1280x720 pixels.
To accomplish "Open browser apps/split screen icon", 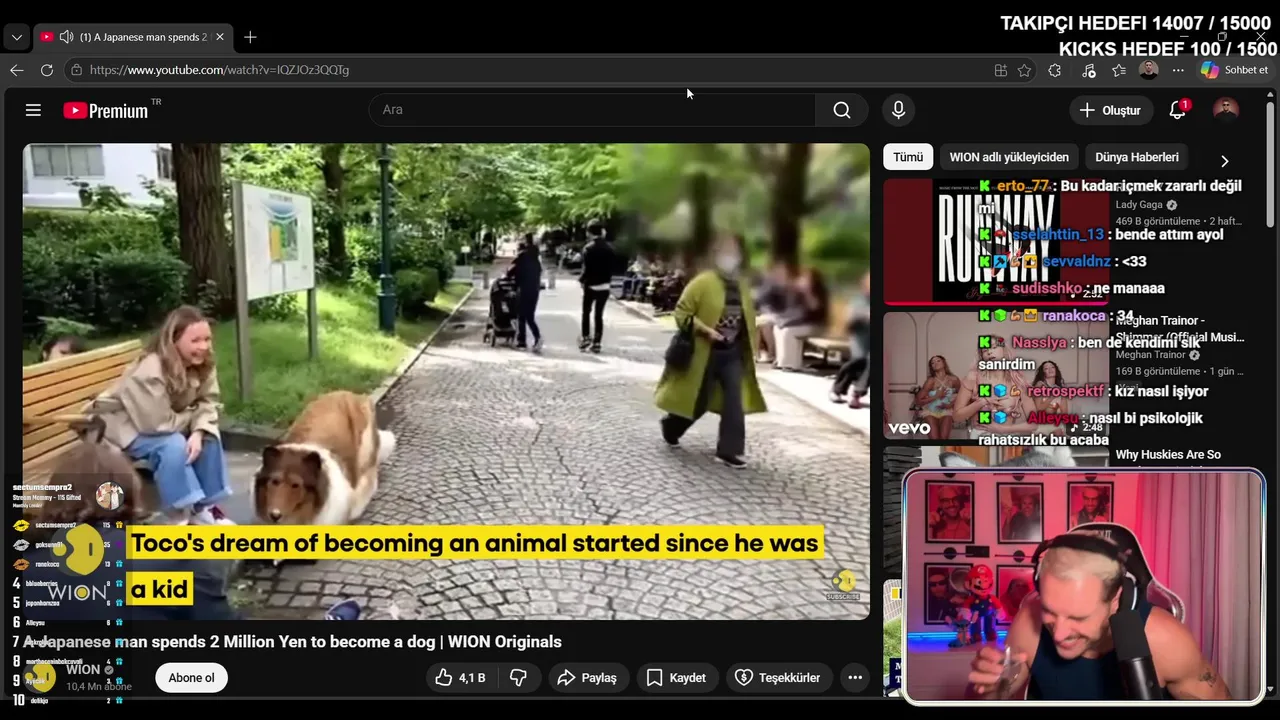I will pyautogui.click(x=1000, y=70).
